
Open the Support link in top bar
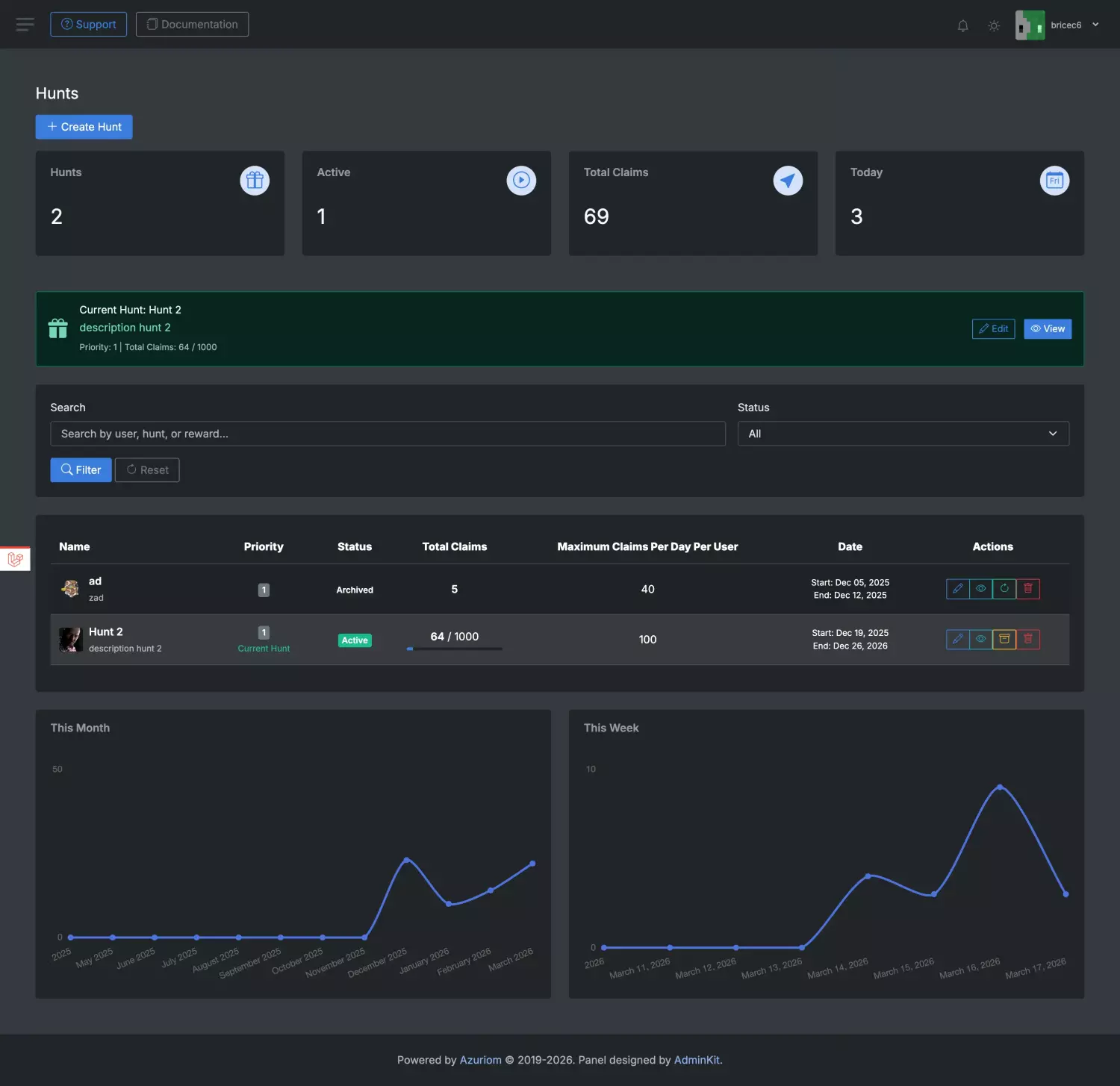point(88,25)
